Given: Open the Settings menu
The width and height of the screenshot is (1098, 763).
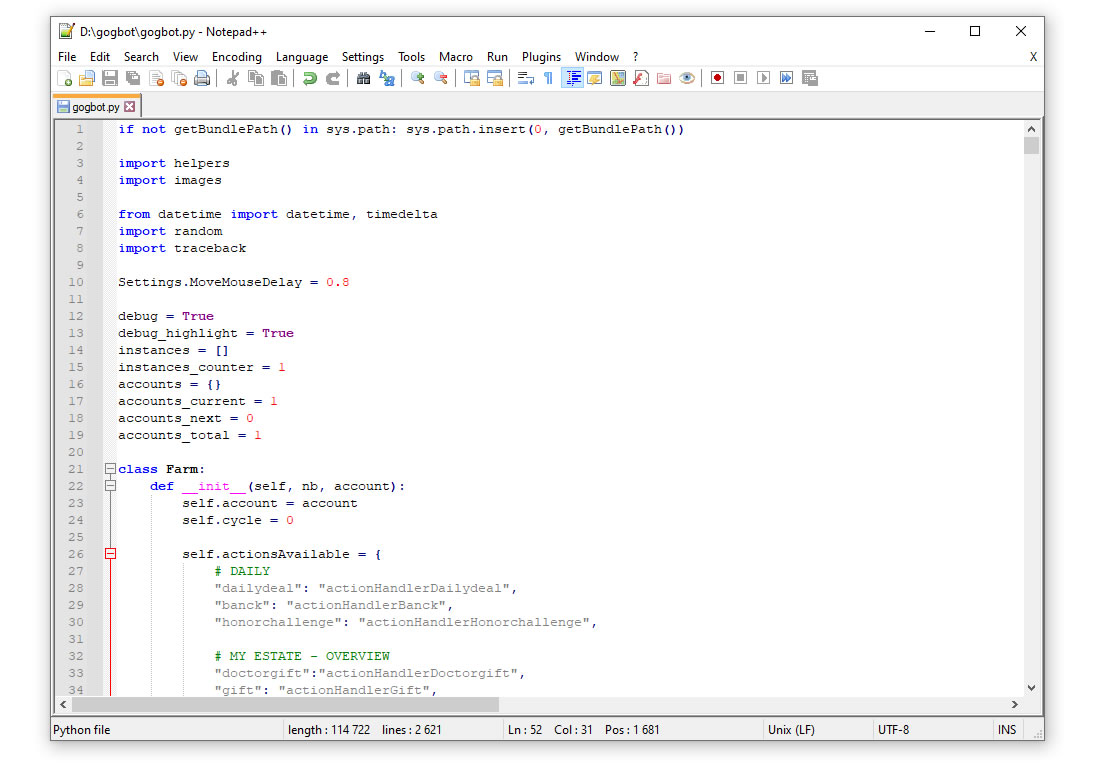Looking at the screenshot, I should tap(363, 57).
